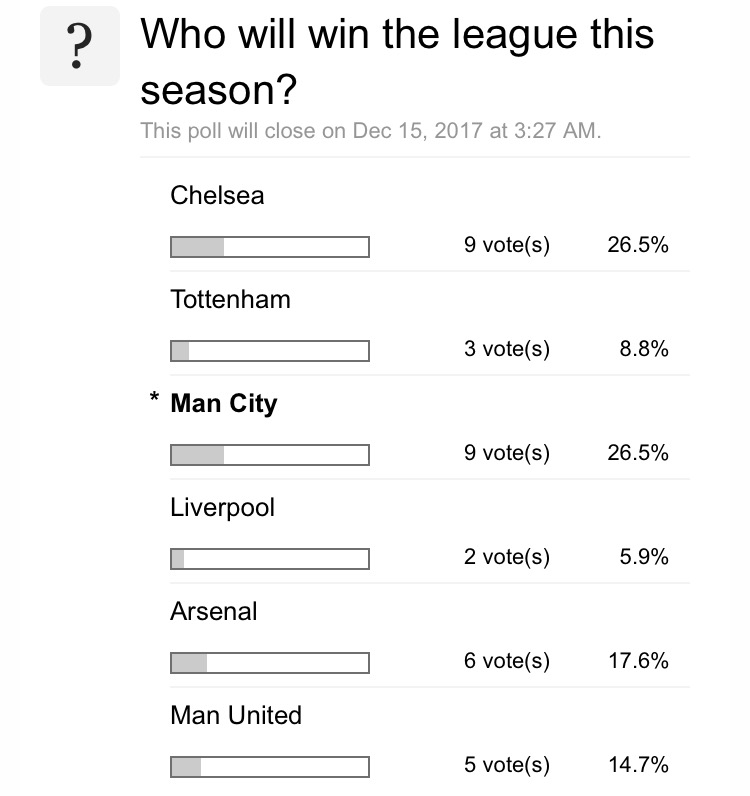Click Arsenal's 17.6% percentage
This screenshot has height=796, width=750.
638,661
